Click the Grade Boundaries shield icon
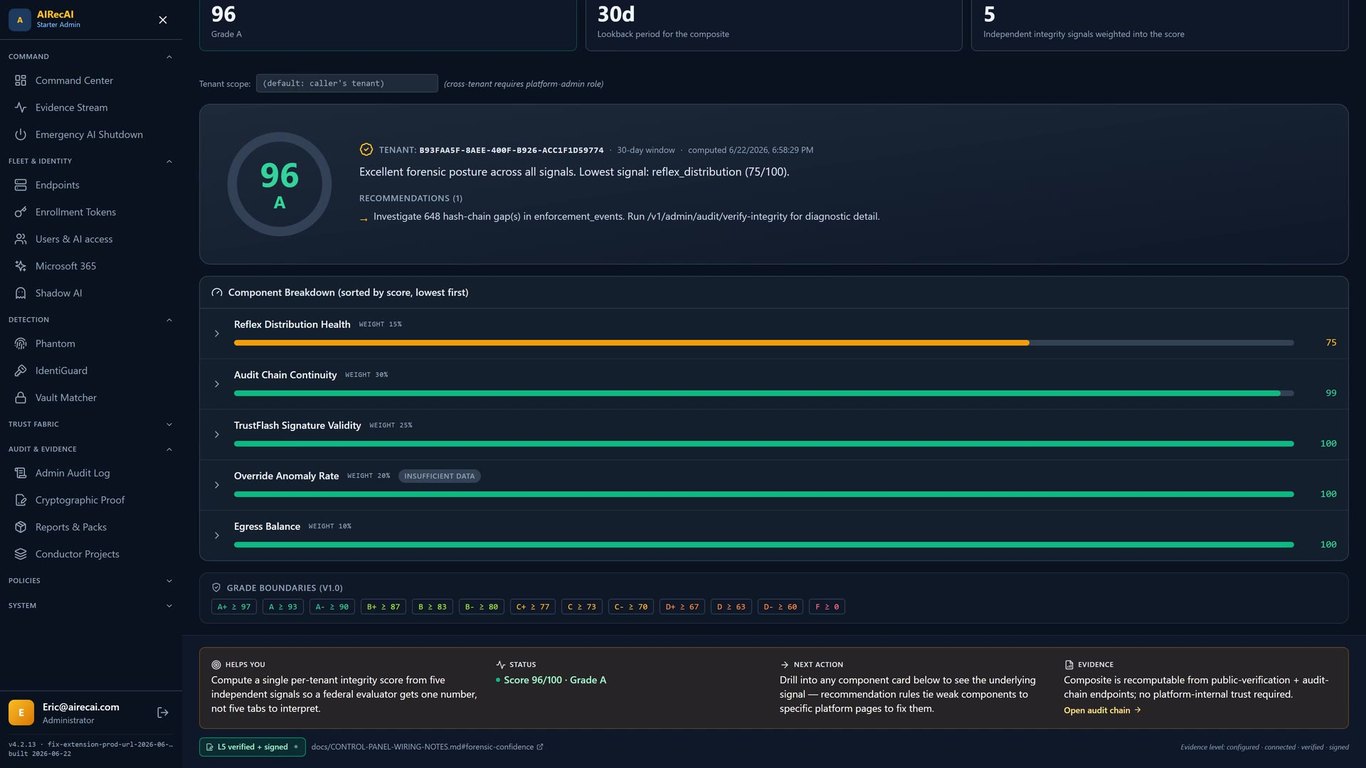 click(216, 588)
